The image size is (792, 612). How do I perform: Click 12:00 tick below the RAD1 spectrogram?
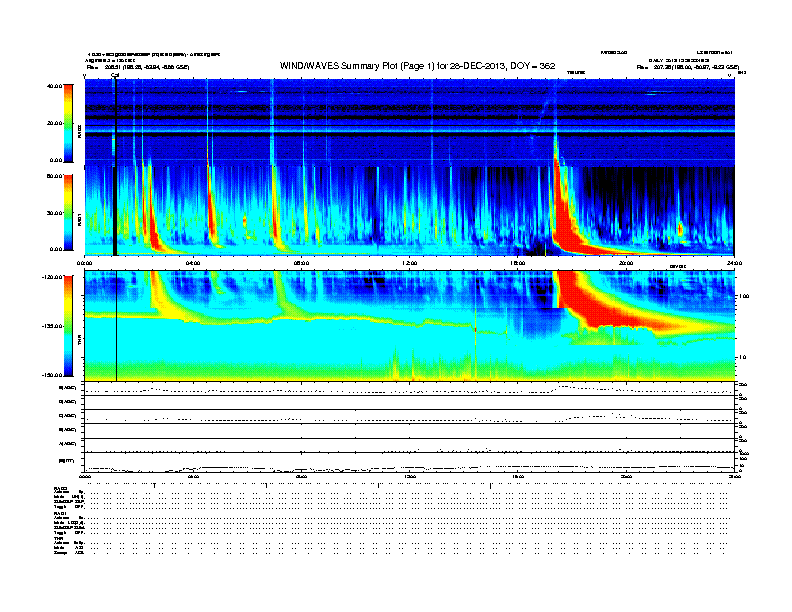coord(409,264)
